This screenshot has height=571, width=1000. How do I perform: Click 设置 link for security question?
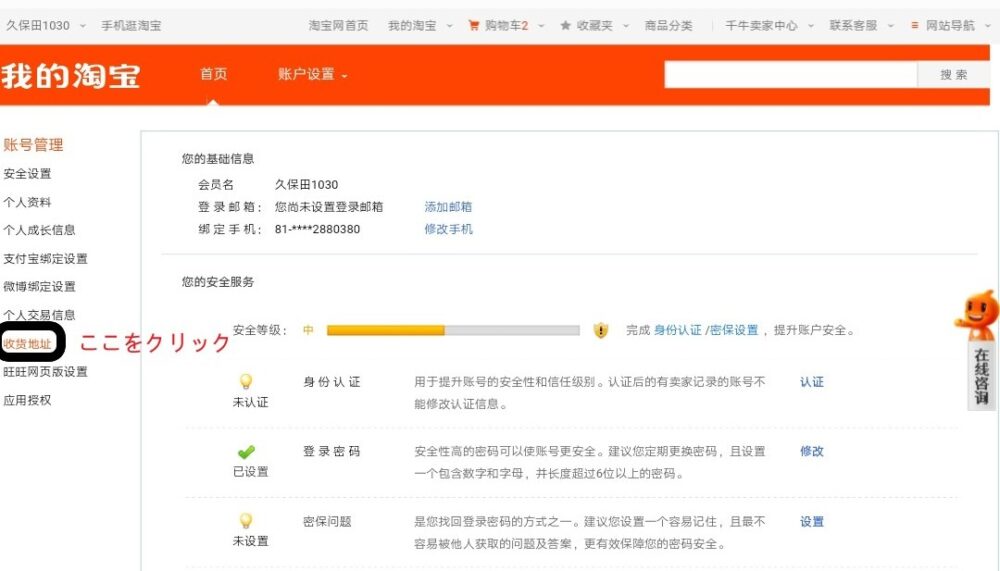[x=812, y=522]
